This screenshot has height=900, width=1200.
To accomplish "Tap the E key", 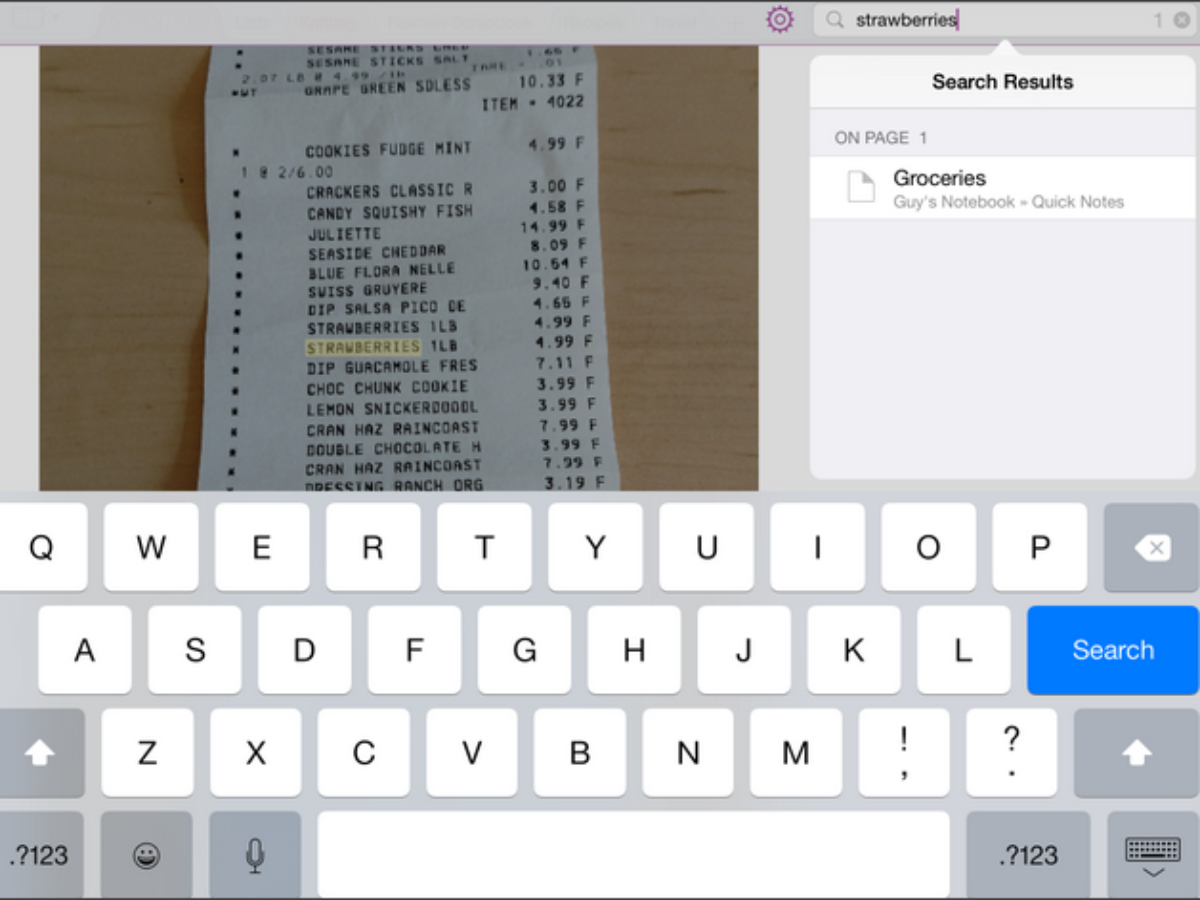I will click(262, 547).
